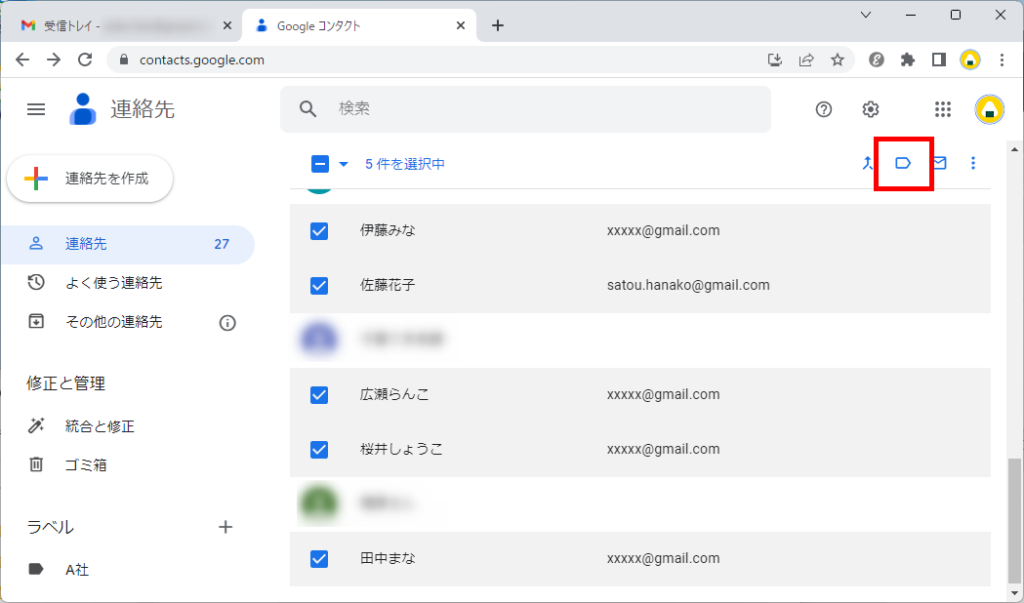Screen dimensions: 1024x603
Task: Click the 検索 search field
Action: (540, 109)
